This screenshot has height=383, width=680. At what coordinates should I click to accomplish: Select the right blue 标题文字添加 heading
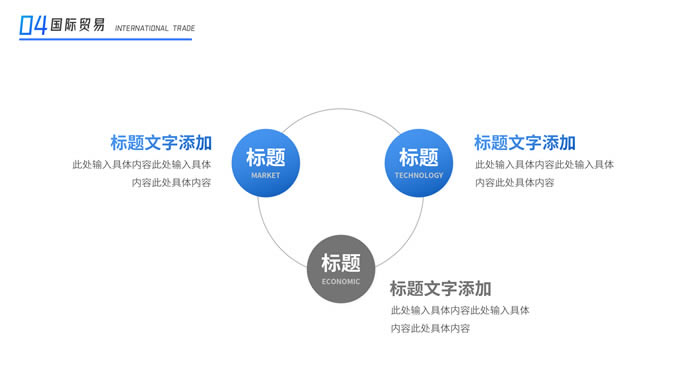coord(525,143)
